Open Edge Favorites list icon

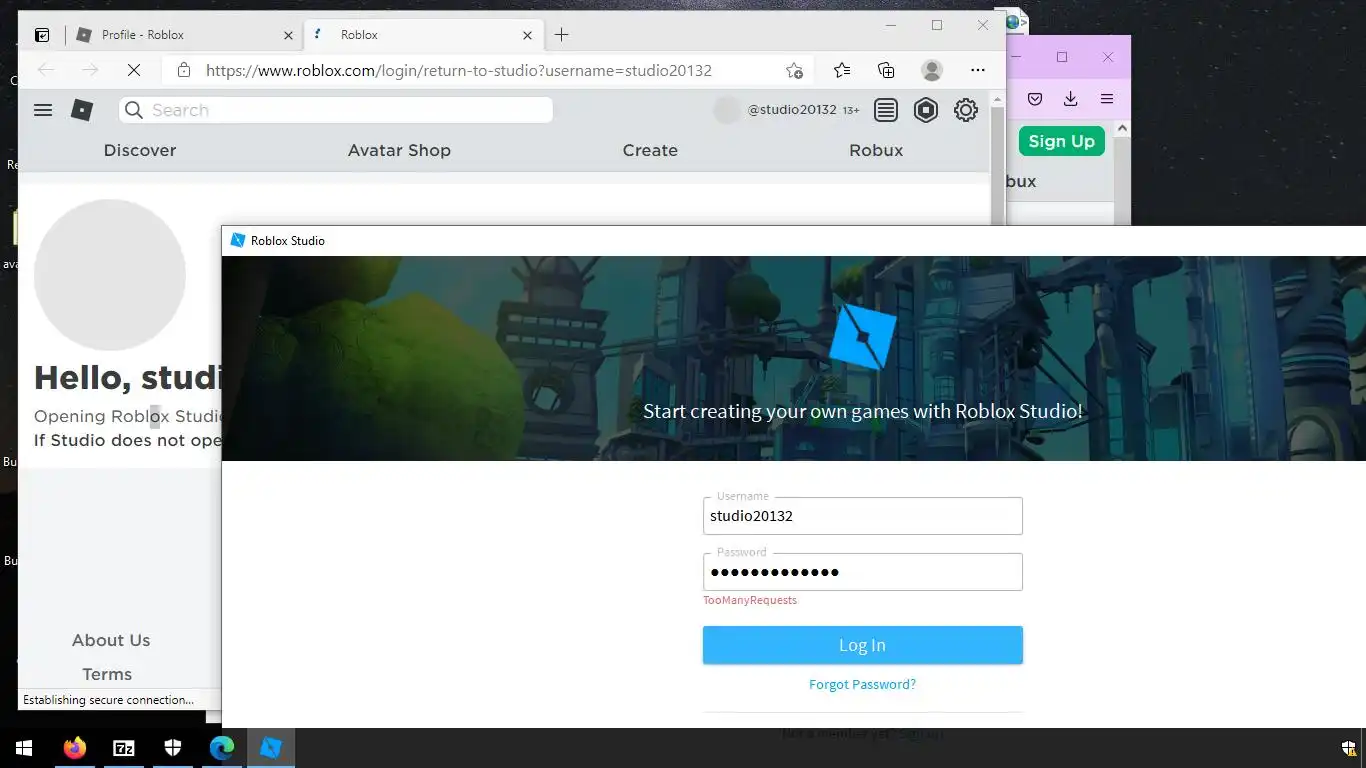(842, 70)
